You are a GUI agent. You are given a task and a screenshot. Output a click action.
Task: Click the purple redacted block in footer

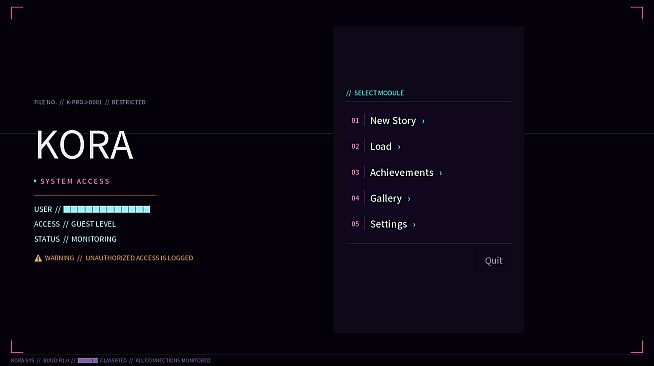88,360
